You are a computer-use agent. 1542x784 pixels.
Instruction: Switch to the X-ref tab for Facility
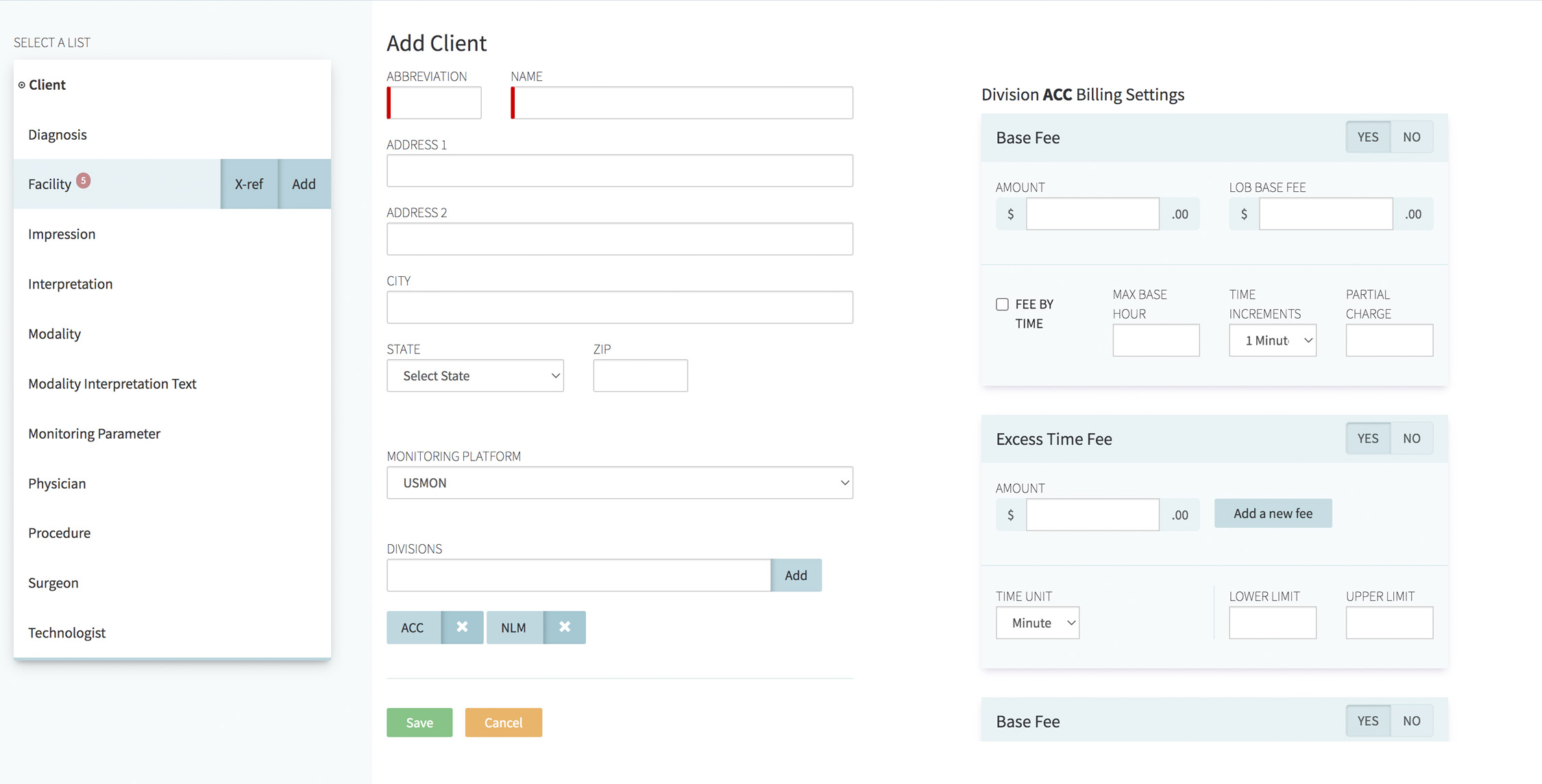[249, 184]
